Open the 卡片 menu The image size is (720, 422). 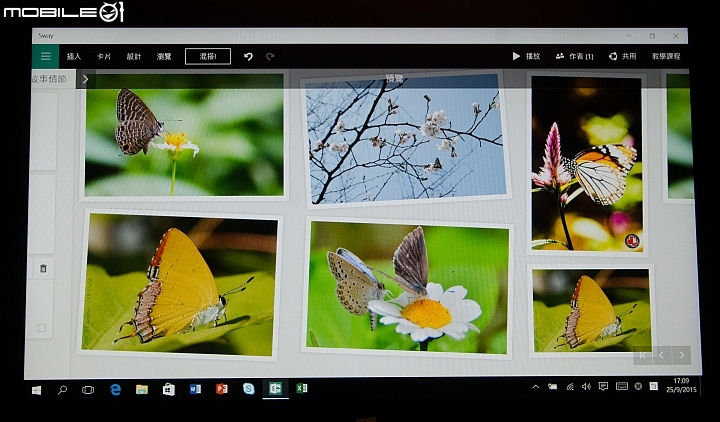[104, 56]
